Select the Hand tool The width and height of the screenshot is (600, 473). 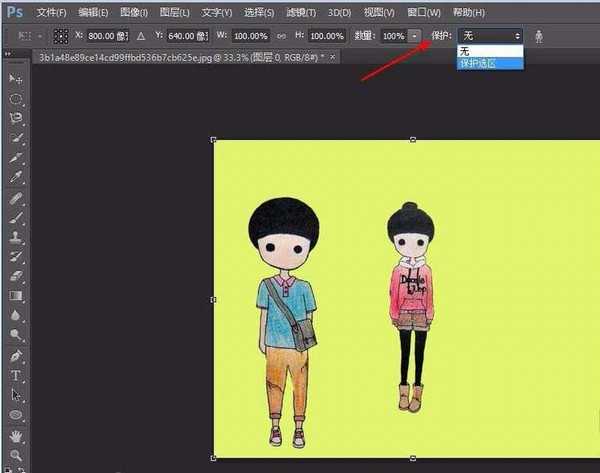[16, 436]
